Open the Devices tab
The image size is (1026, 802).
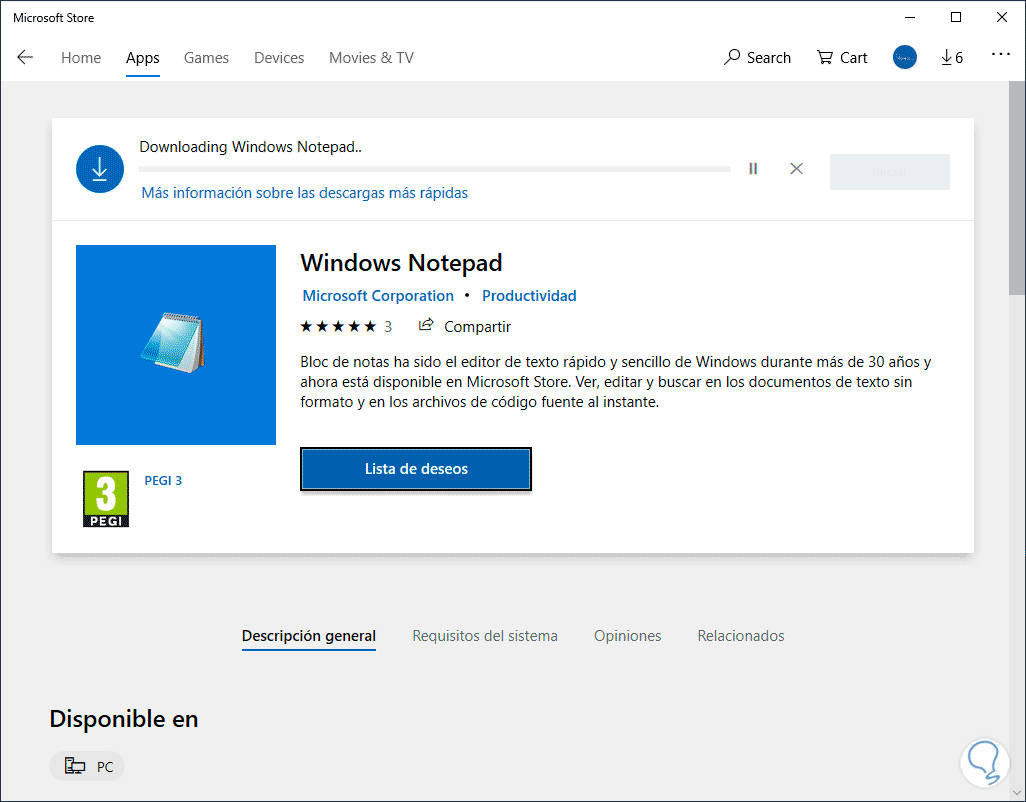pyautogui.click(x=279, y=58)
